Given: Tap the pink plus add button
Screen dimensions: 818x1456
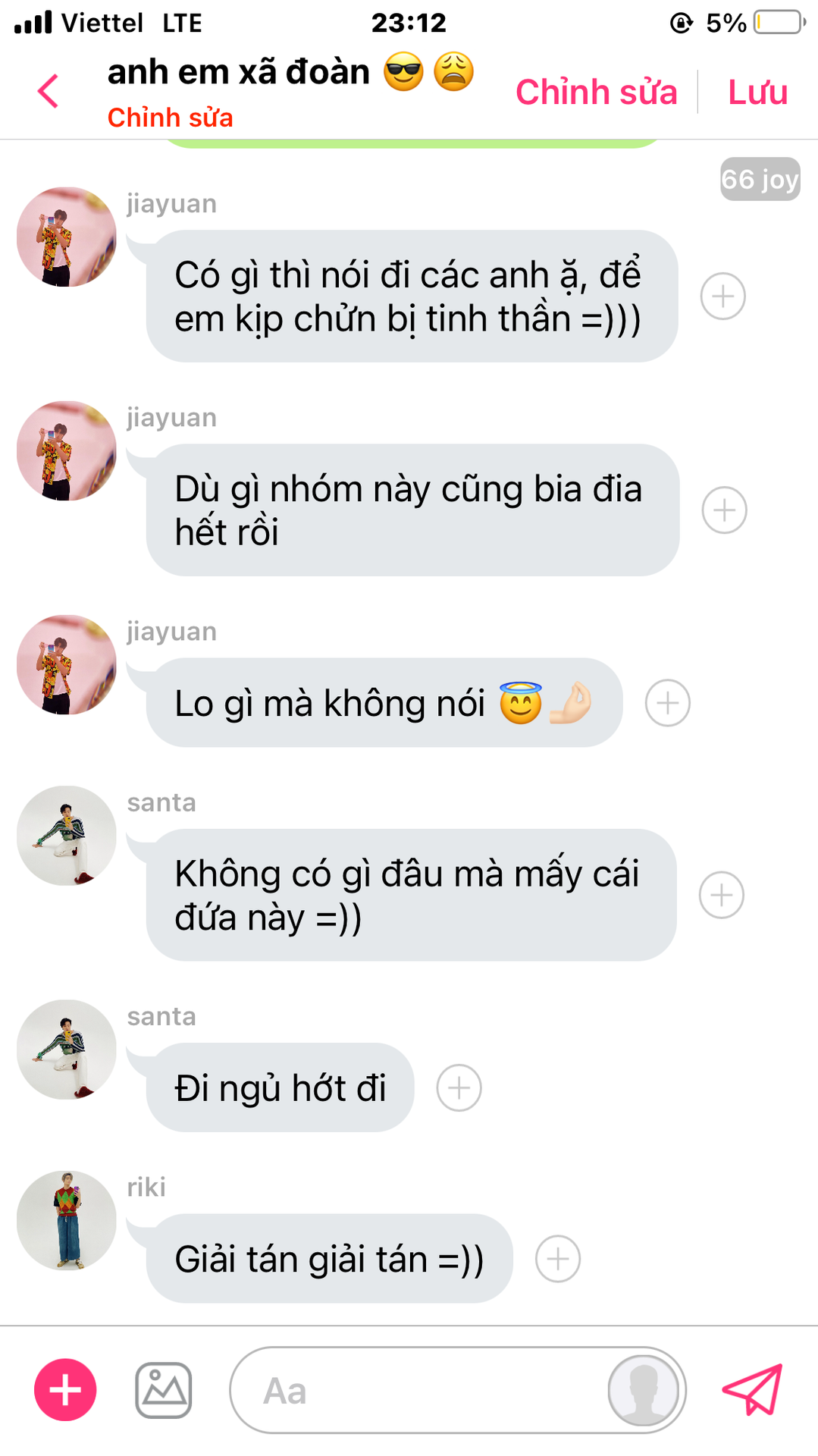Looking at the screenshot, I should pos(65,1389).
